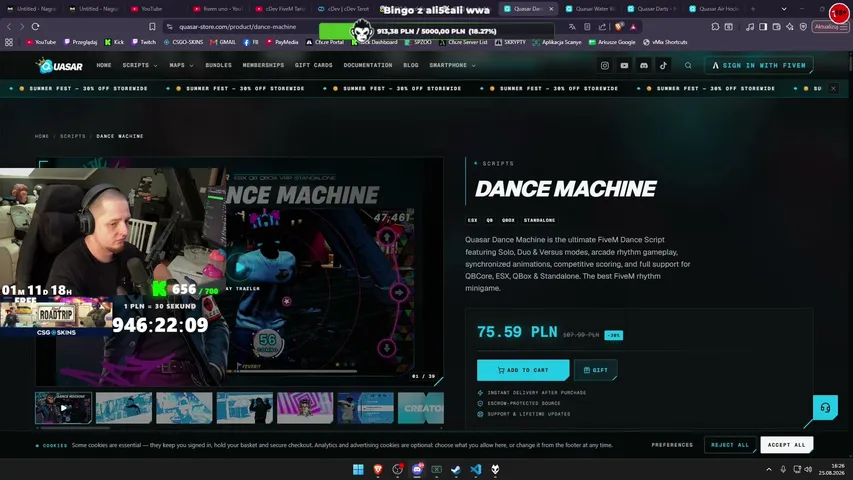
Task: Switch to the Quasar Air Hockey browser tab
Action: pos(714,9)
